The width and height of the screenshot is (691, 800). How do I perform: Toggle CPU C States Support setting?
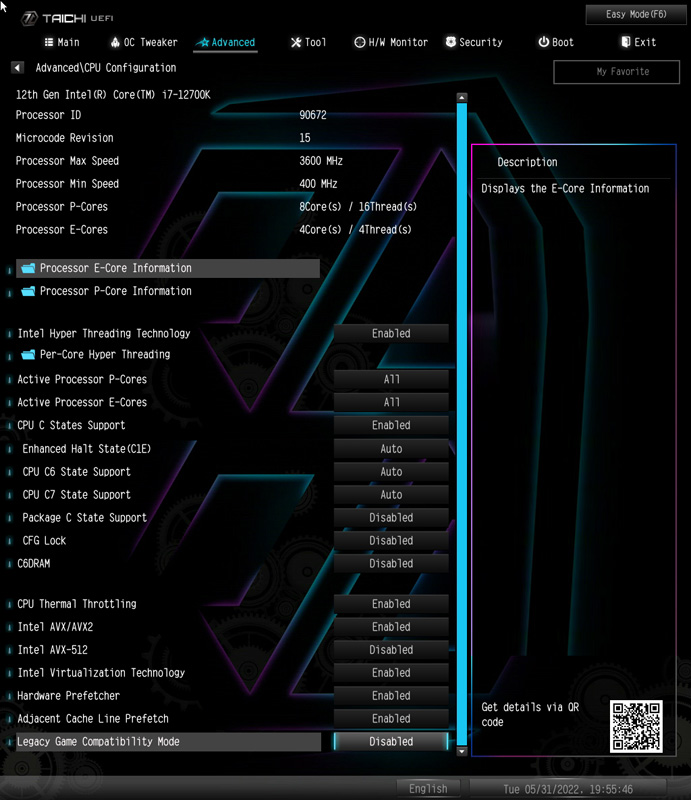tap(391, 425)
